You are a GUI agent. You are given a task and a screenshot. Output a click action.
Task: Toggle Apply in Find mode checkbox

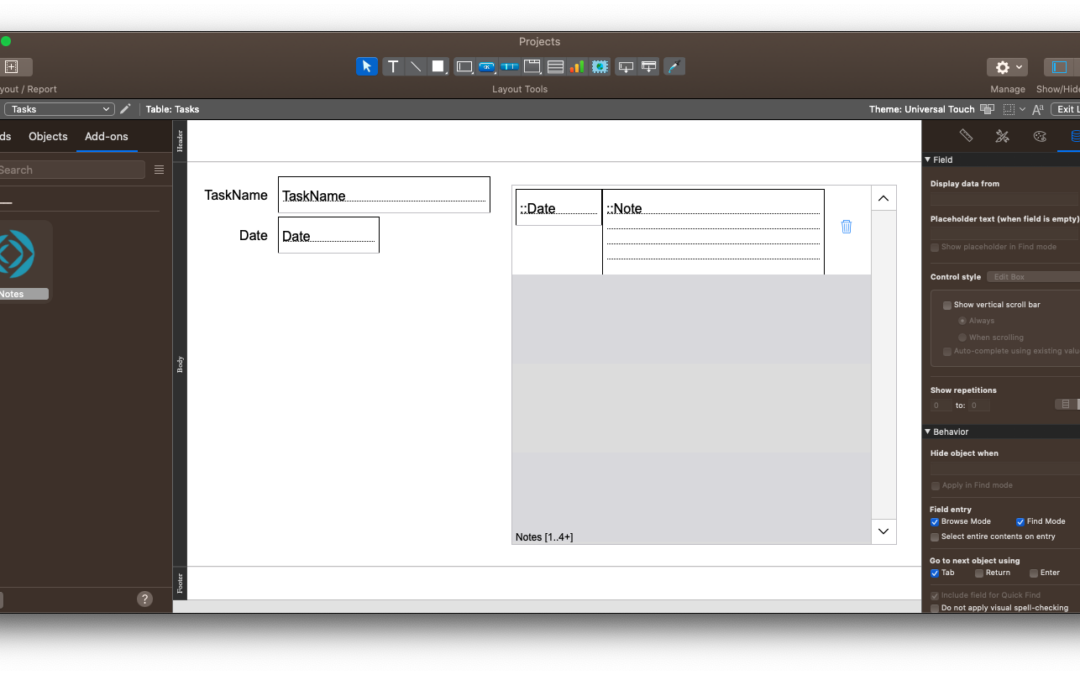point(935,486)
